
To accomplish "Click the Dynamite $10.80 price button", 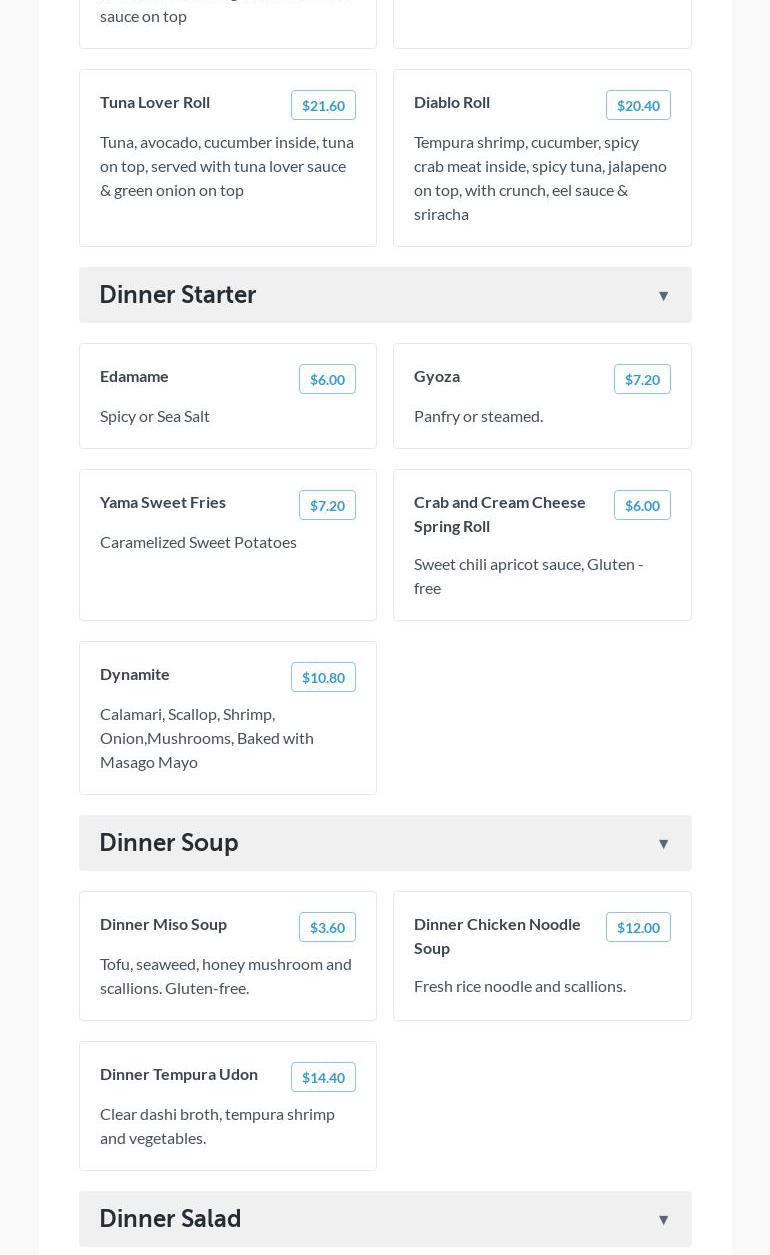I will pyautogui.click(x=323, y=677).
